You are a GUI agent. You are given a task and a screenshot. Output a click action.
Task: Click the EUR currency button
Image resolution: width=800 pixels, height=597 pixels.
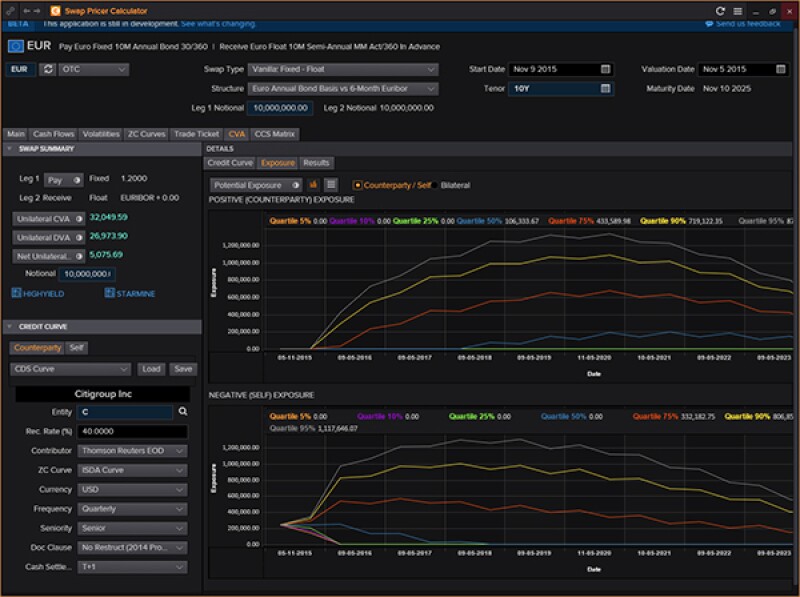coord(19,69)
